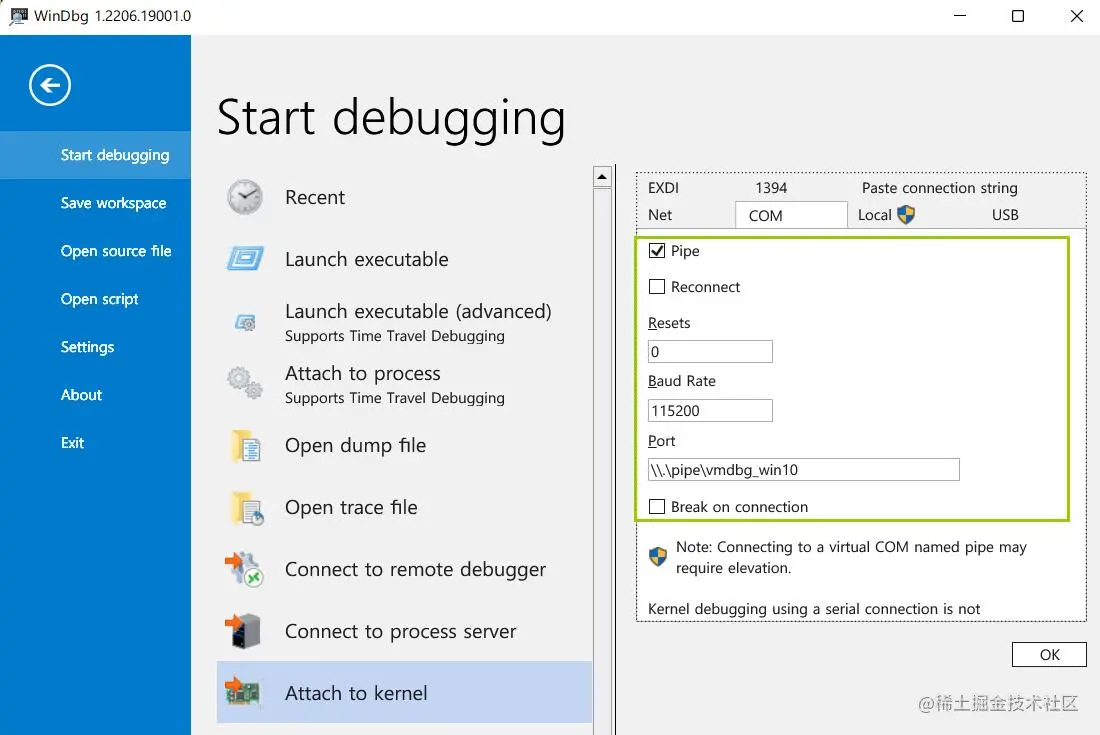1100x735 pixels.
Task: Select Start debugging in the sidebar
Action: coord(95,155)
